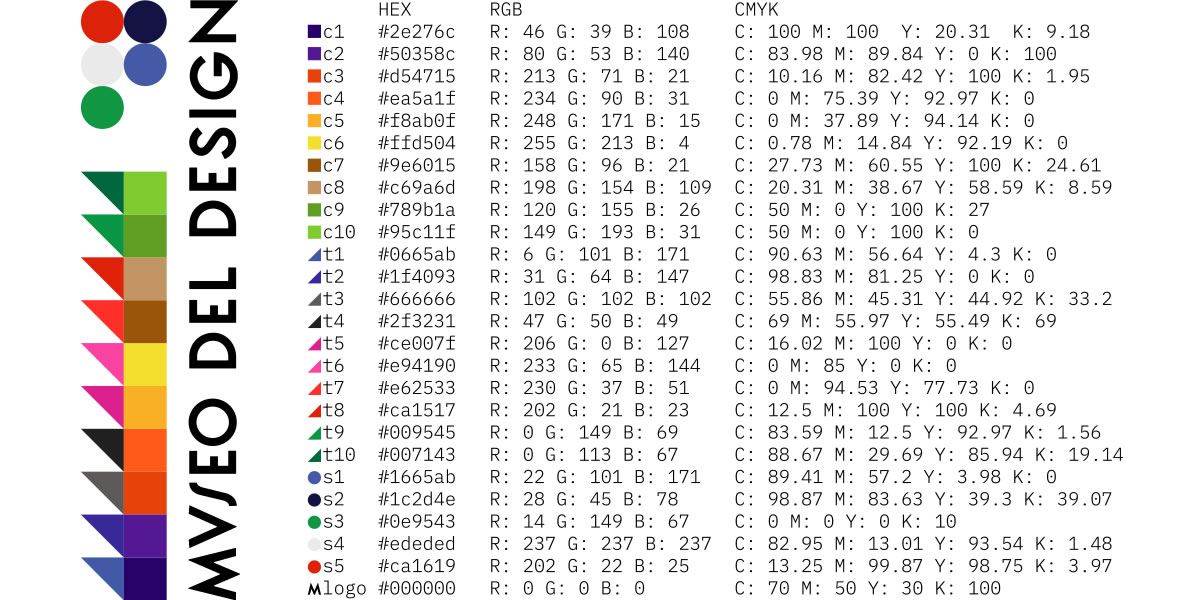Click the hex value #ffd504
Screen dimensions: 1200x600
(x=417, y=143)
